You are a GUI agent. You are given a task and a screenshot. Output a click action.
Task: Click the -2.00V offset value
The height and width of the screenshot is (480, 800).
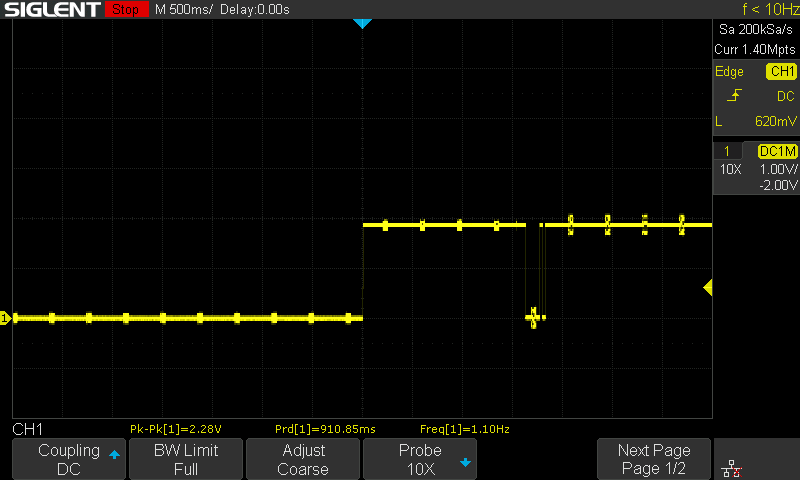(x=778, y=185)
